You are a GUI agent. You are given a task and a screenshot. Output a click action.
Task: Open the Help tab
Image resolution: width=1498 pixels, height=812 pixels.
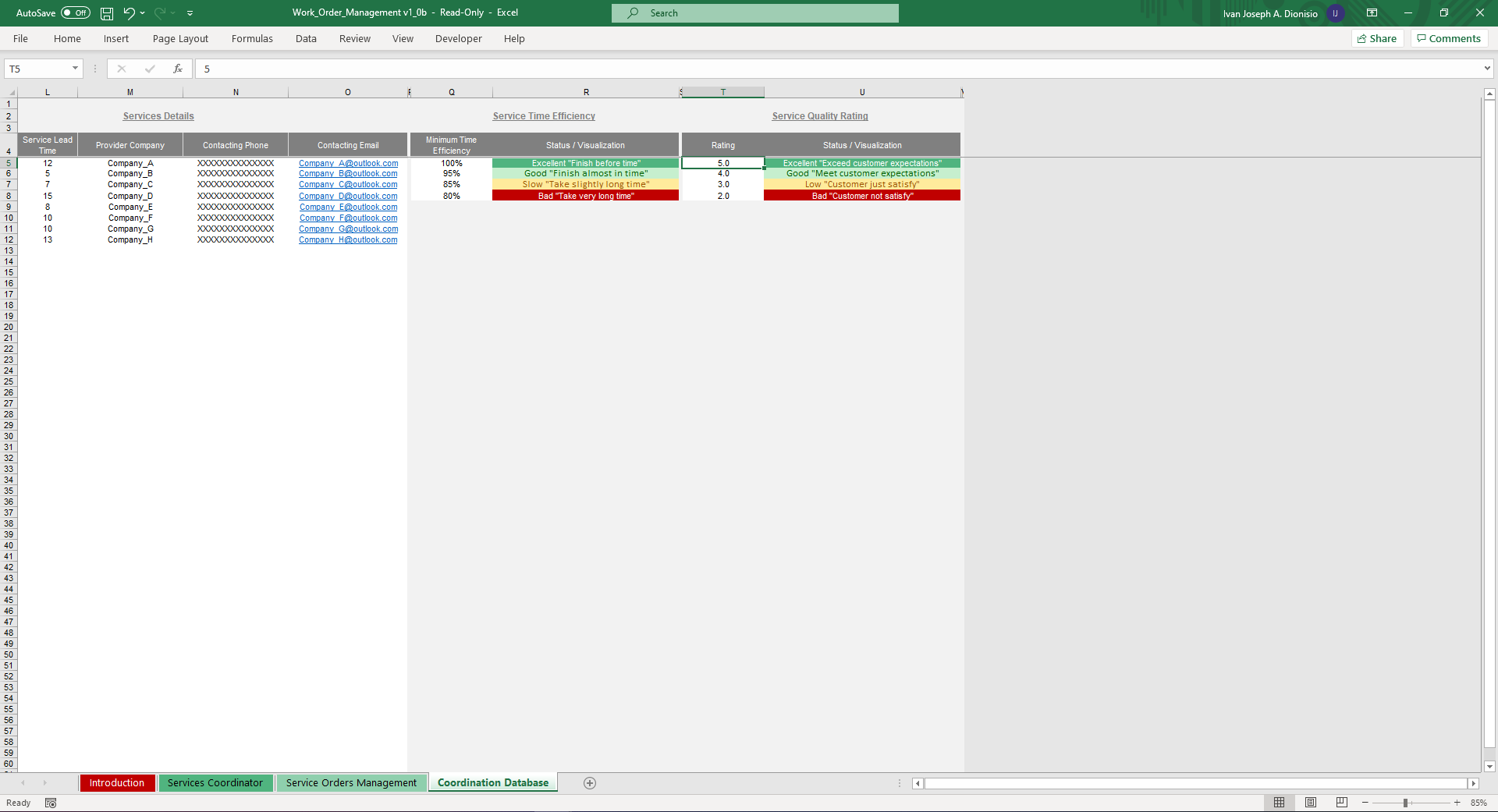514,38
